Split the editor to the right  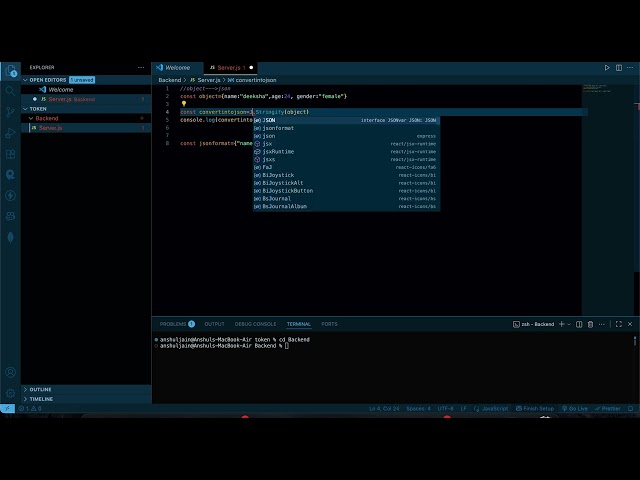coord(619,68)
